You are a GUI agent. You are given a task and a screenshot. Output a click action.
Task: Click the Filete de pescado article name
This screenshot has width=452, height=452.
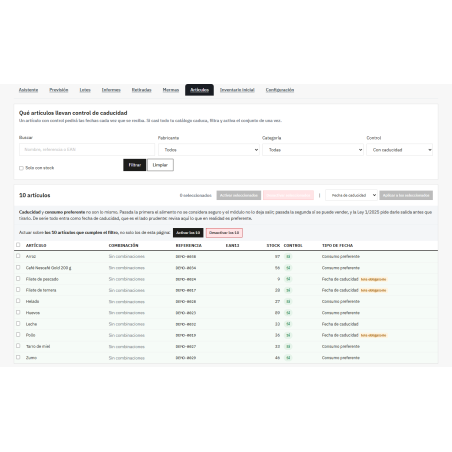(42, 279)
